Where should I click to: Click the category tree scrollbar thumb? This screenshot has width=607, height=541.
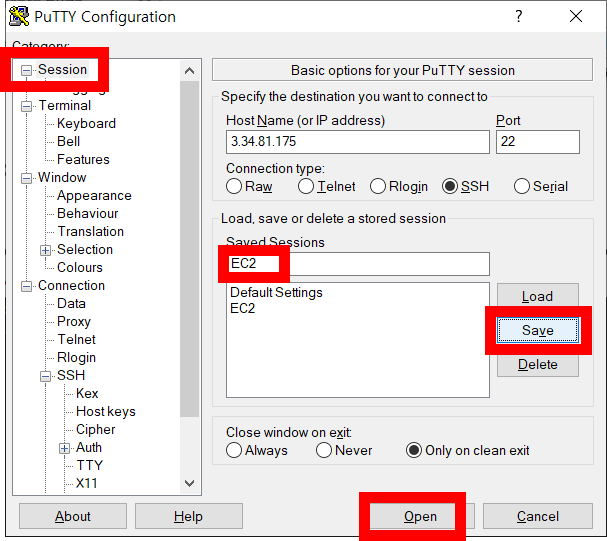[x=189, y=249]
